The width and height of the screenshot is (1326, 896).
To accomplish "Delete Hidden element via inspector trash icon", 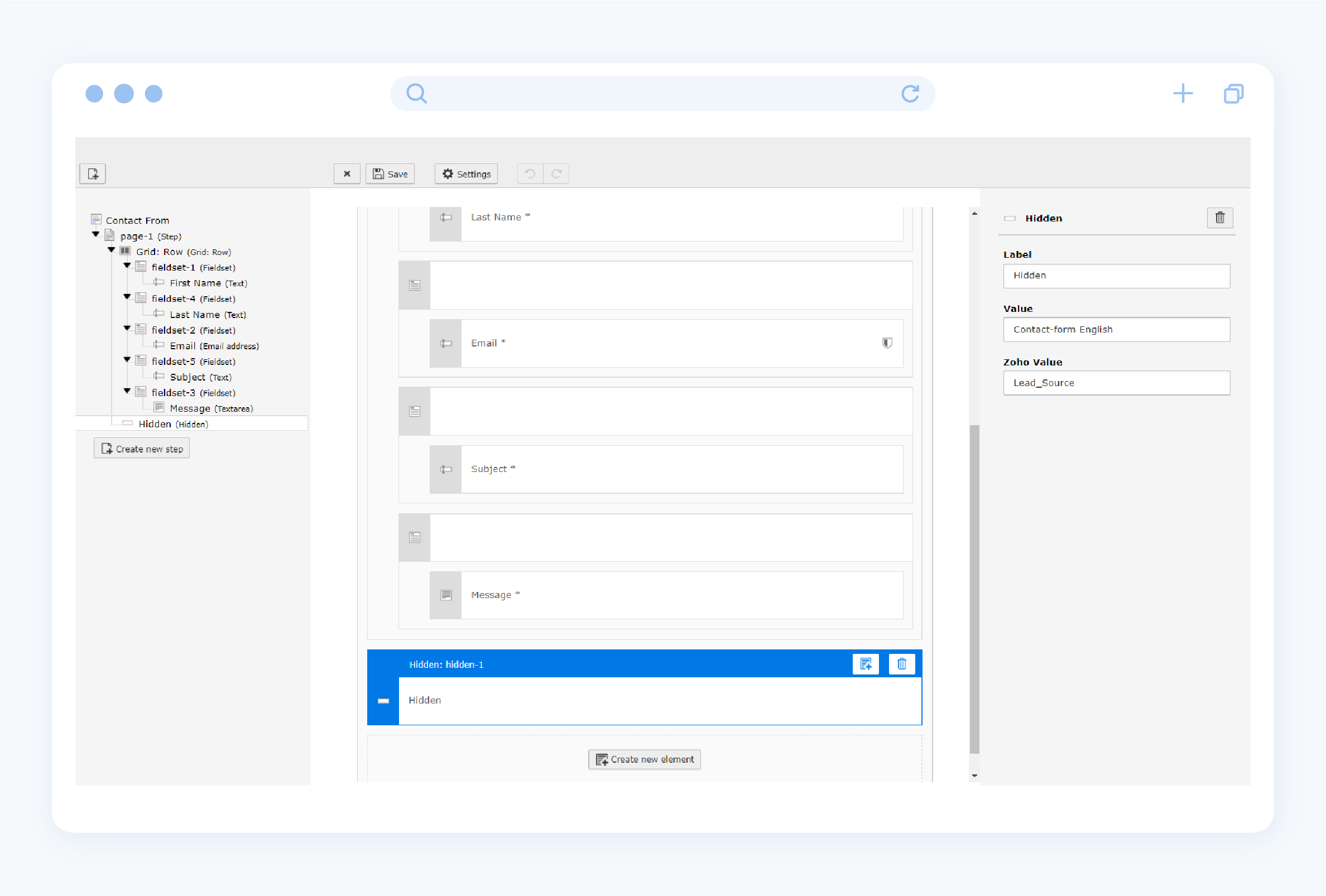I will coord(1219,218).
